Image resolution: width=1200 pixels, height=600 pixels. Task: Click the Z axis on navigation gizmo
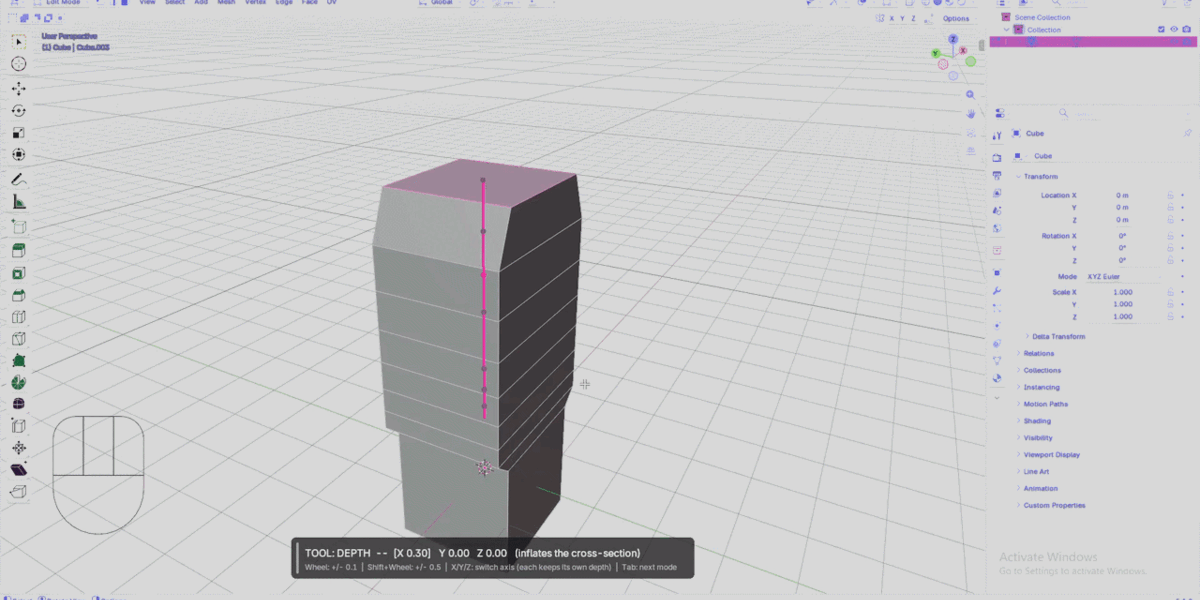pyautogui.click(x=953, y=39)
